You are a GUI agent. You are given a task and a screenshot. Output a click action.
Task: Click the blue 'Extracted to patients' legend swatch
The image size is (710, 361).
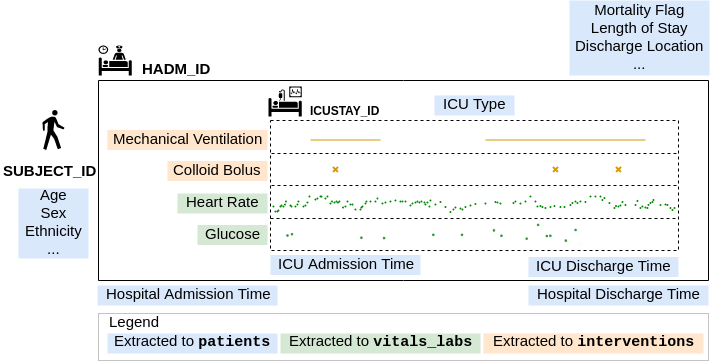tap(192, 342)
